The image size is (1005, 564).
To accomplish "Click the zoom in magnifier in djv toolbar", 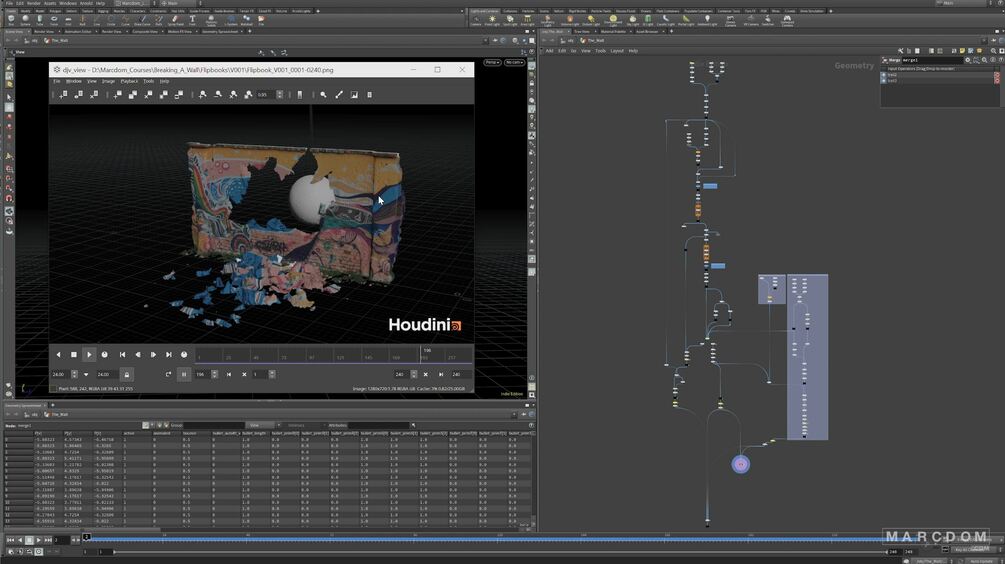I will coord(203,95).
